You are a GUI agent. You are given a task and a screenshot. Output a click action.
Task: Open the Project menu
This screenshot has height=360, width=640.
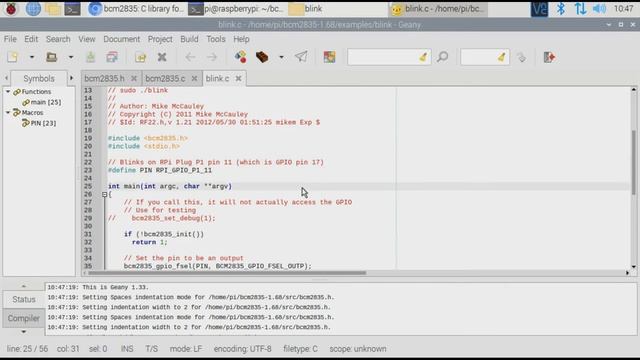pos(160,39)
